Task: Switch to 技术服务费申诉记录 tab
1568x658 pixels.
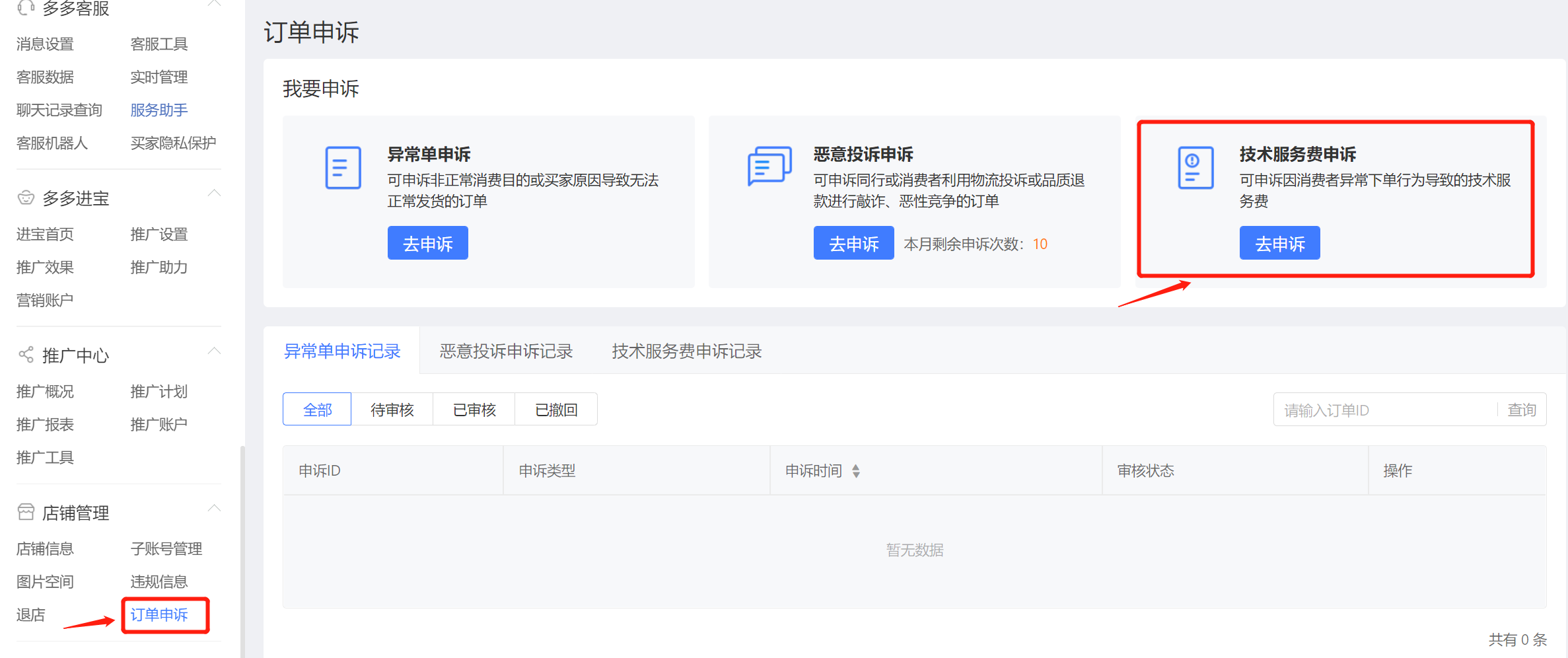Action: [x=687, y=351]
